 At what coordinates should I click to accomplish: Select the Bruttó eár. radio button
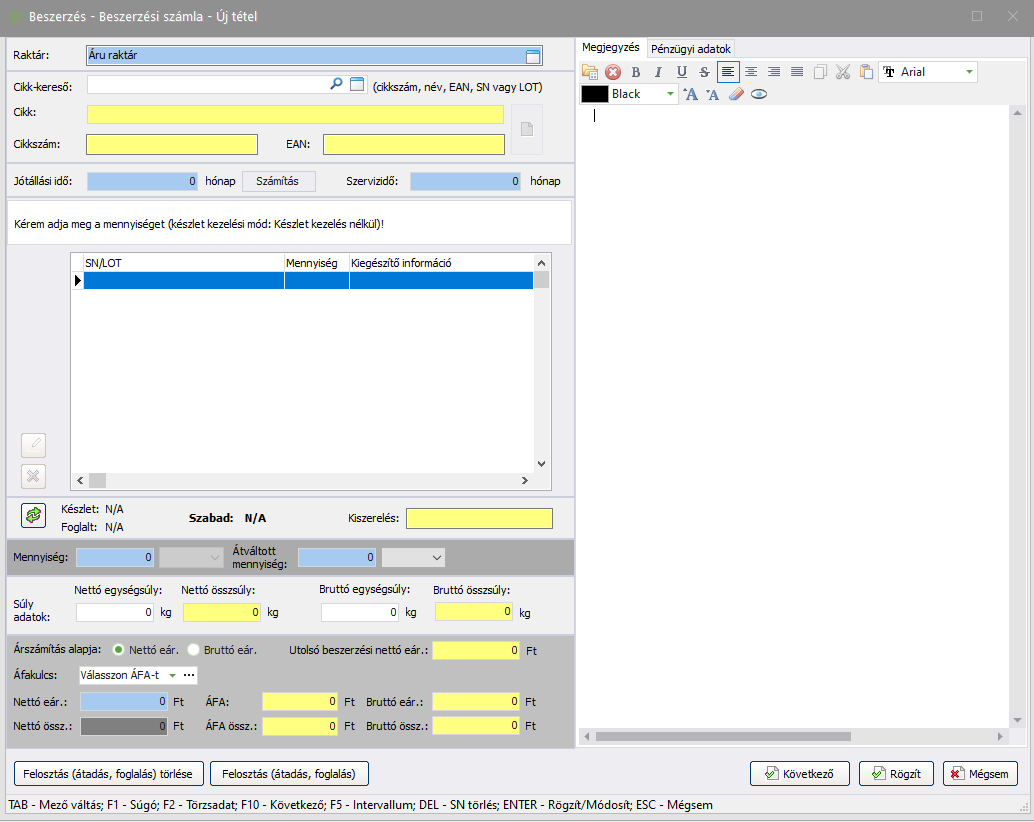click(194, 650)
